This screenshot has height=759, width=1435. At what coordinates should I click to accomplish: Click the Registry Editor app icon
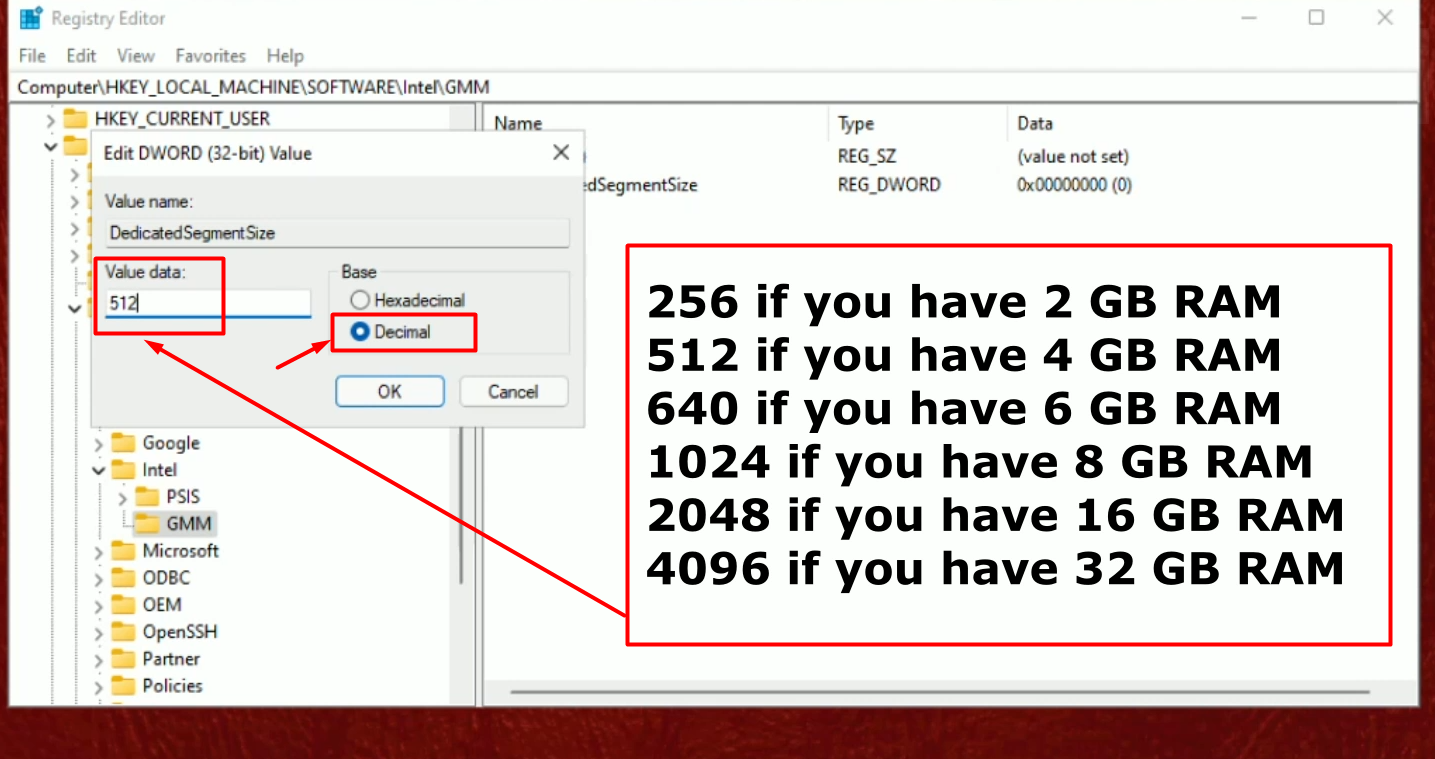31,18
